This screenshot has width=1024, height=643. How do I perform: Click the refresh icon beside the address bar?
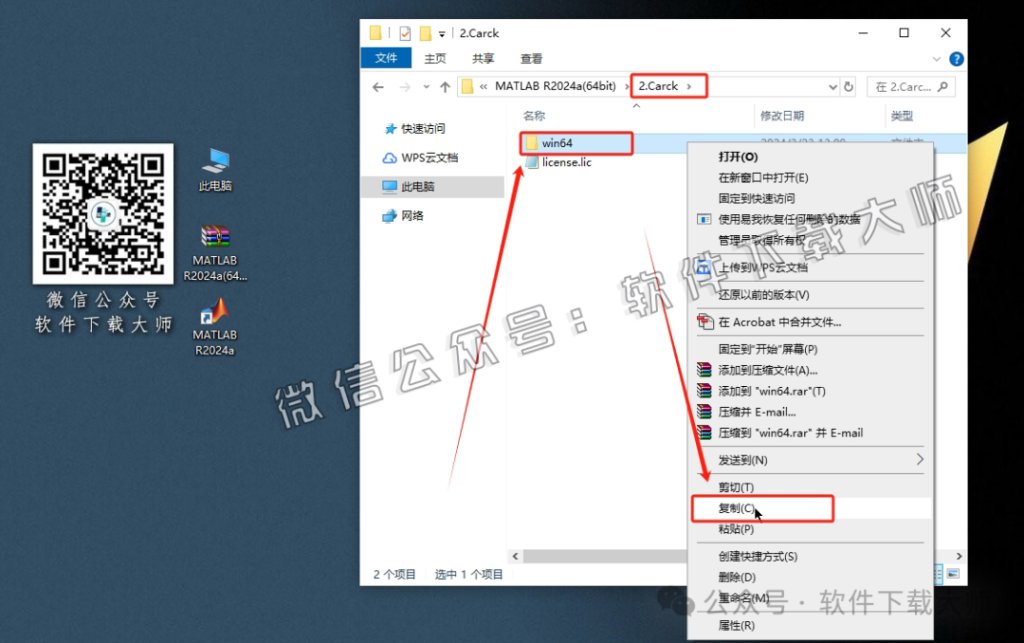tap(848, 86)
